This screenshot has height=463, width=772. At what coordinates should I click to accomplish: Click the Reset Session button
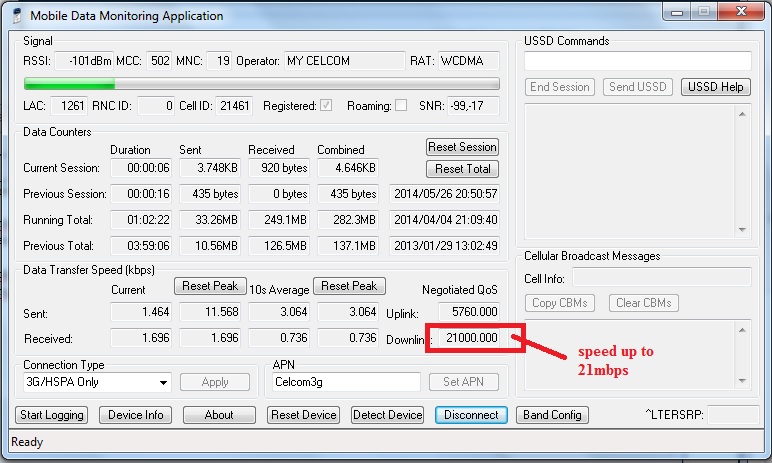pos(462,147)
